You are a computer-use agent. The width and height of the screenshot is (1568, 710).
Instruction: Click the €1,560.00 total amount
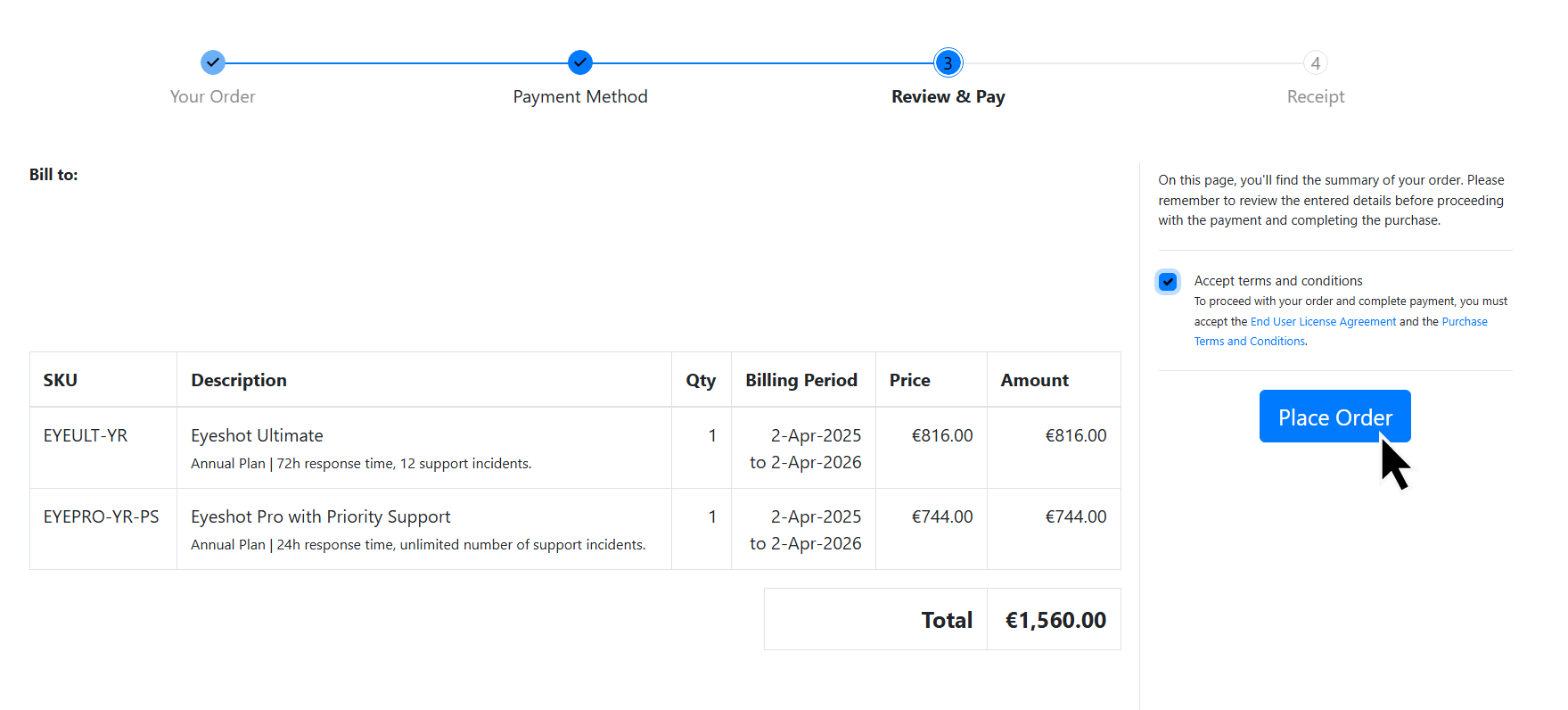pyautogui.click(x=1055, y=620)
